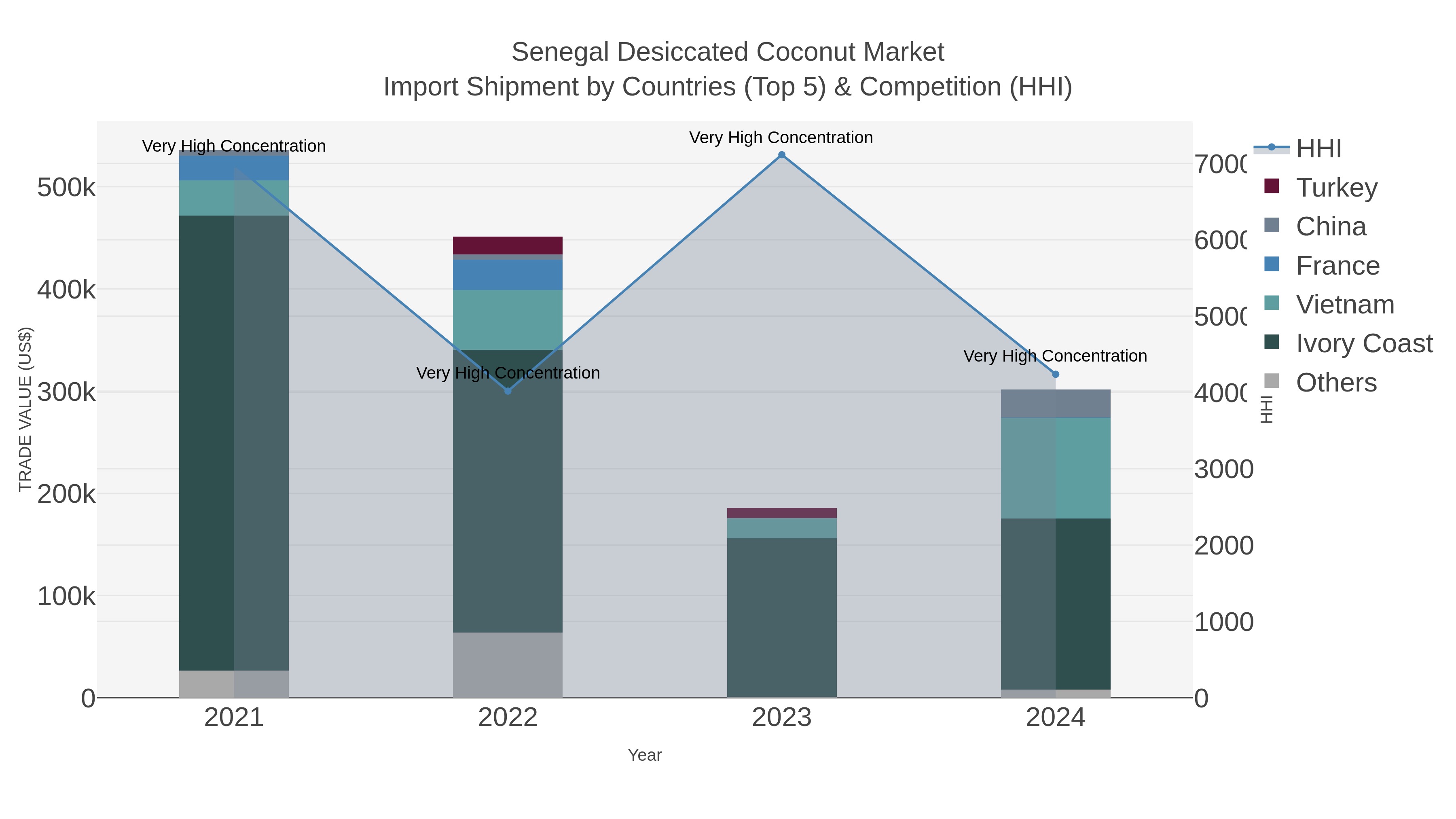This screenshot has width=1456, height=819.
Task: Click the China bar segment in 2024
Action: tap(1055, 404)
